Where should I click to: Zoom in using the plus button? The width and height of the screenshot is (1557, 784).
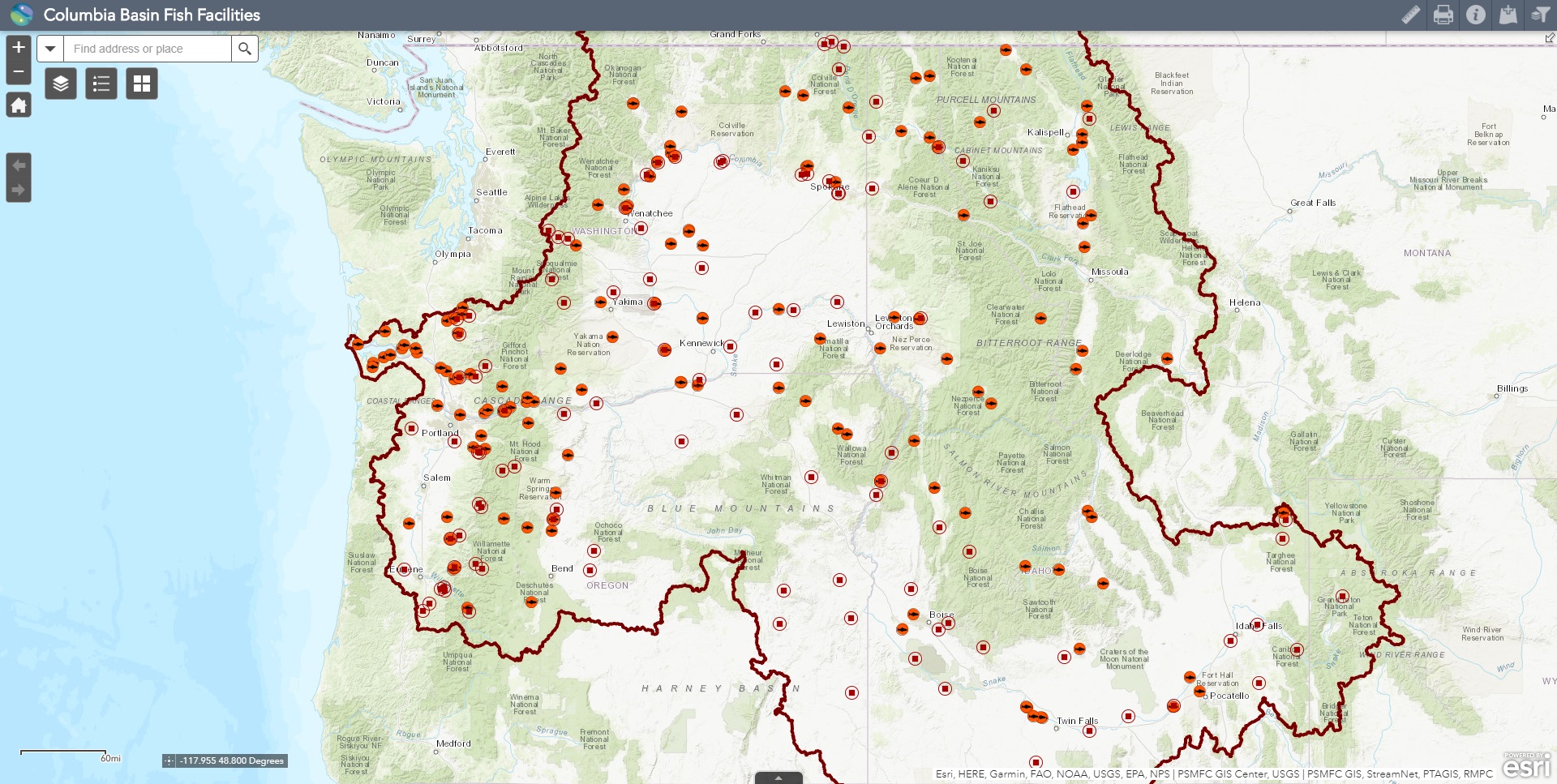19,48
